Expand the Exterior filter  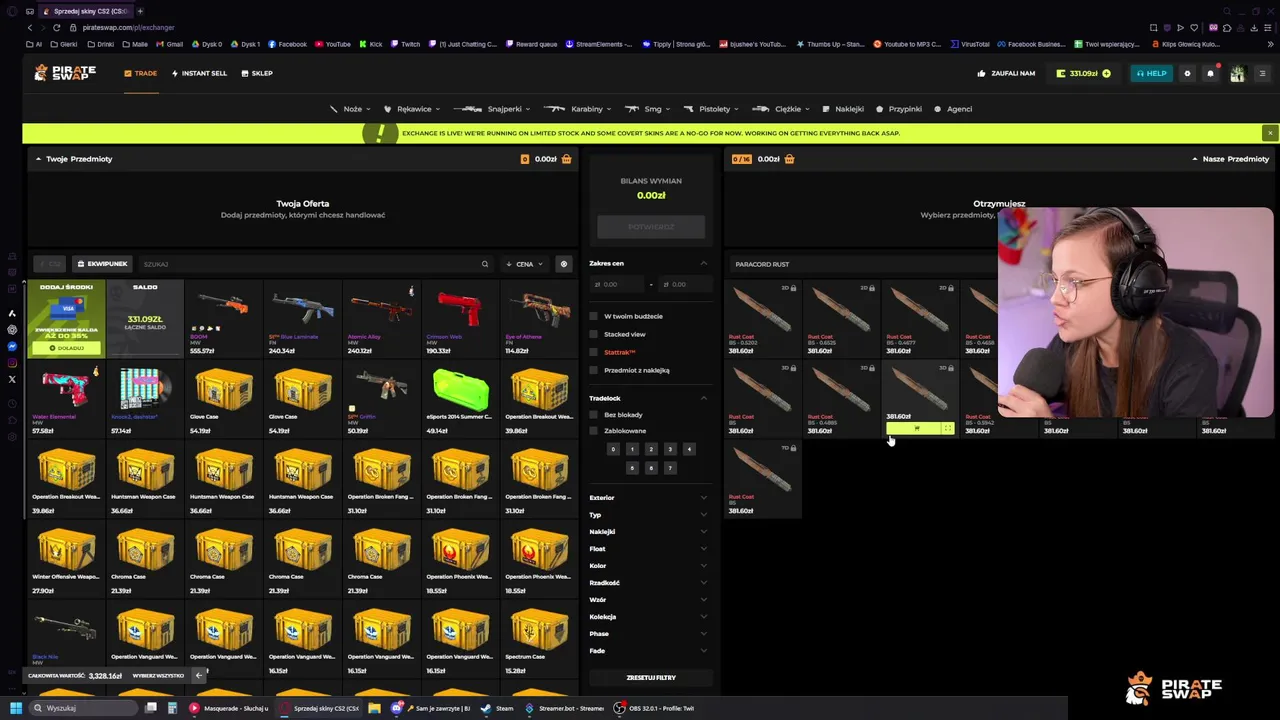click(x=648, y=498)
